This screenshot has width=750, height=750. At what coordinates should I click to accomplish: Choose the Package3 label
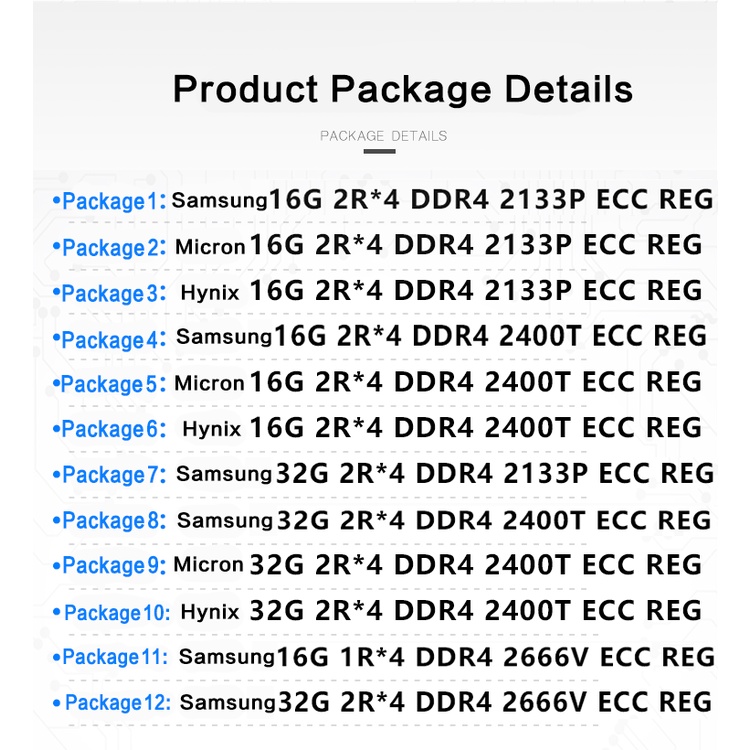click(x=109, y=293)
